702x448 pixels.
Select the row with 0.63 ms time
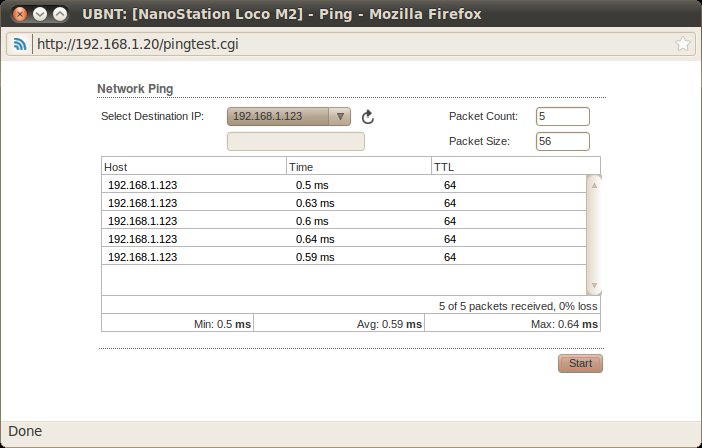[x=344, y=203]
